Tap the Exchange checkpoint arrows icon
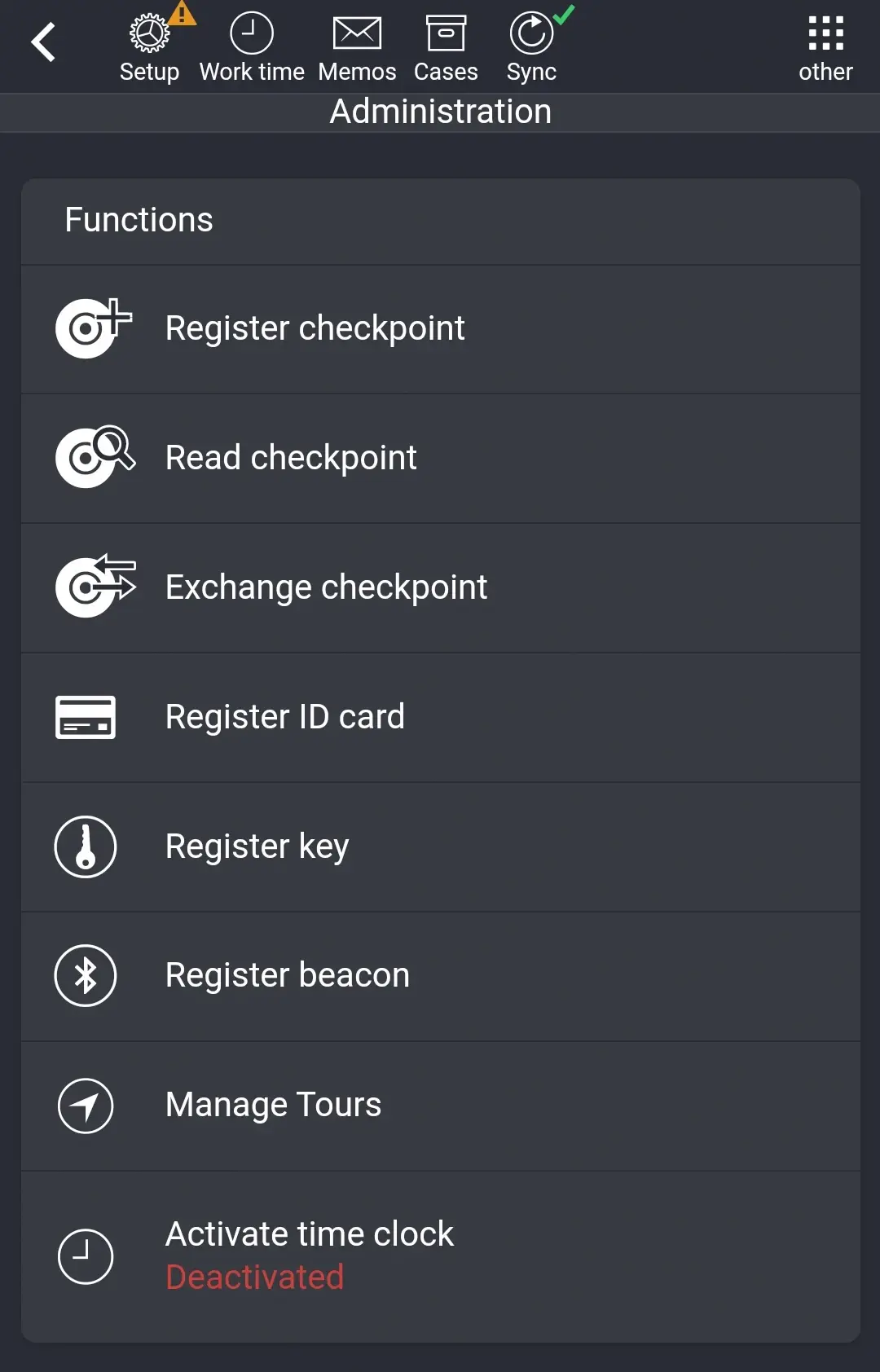 tap(93, 587)
